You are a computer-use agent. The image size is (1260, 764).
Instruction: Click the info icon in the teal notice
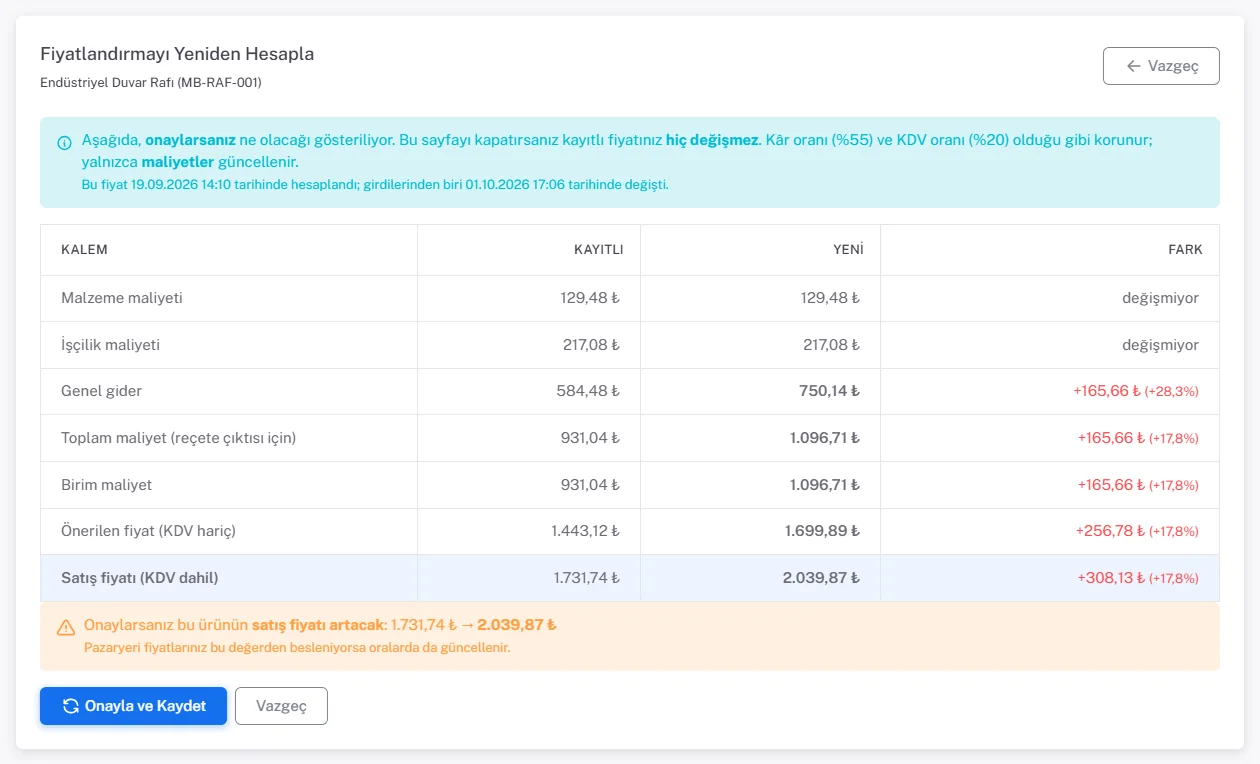point(64,143)
